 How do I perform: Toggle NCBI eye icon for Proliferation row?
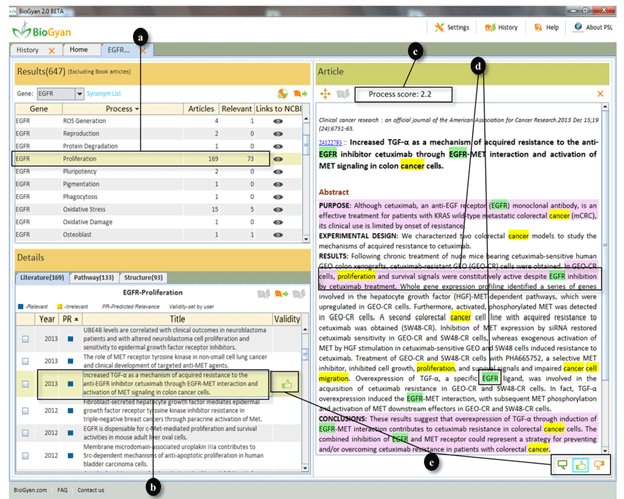tap(278, 159)
